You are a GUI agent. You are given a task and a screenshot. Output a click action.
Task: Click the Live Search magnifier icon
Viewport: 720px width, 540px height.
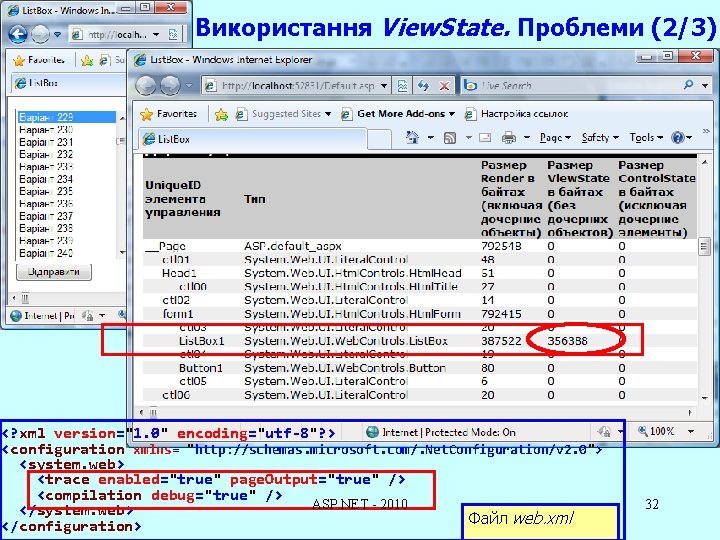[x=689, y=84]
